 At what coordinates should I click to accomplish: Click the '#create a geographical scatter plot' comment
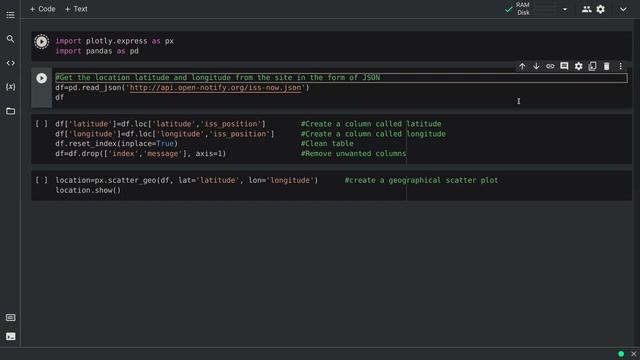[x=421, y=180]
